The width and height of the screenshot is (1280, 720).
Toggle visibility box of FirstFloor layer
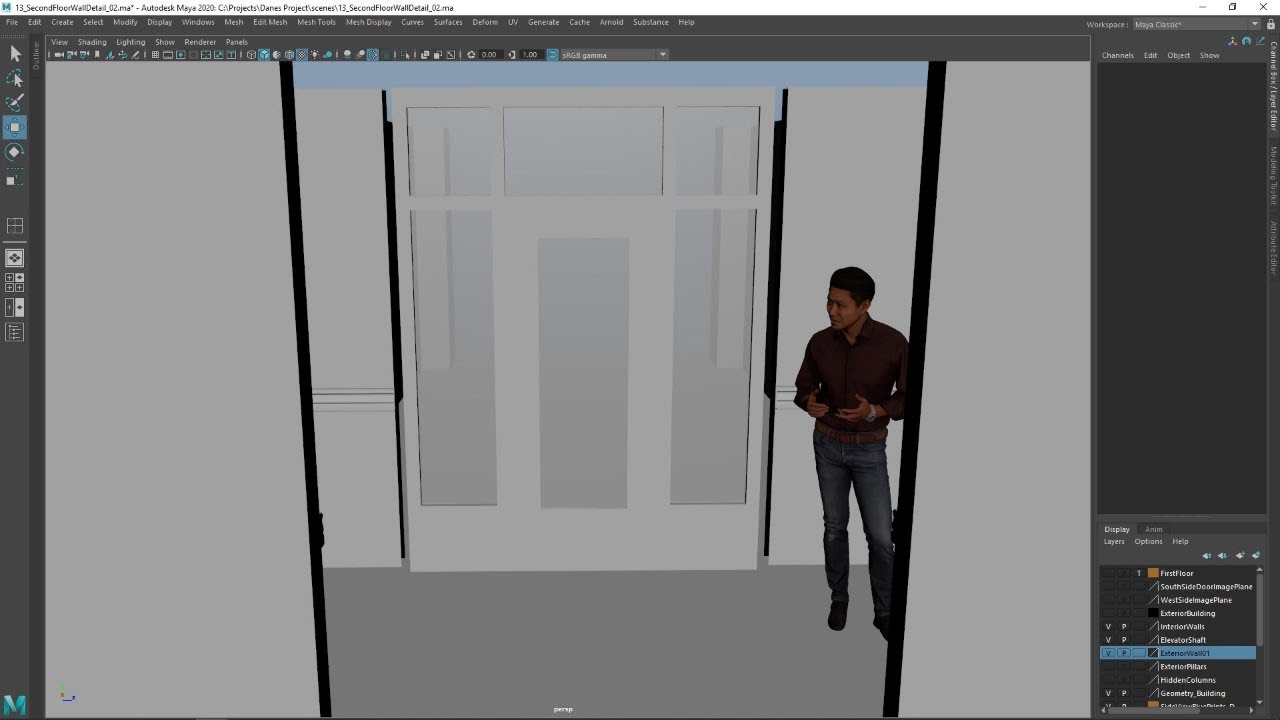[x=1108, y=573]
